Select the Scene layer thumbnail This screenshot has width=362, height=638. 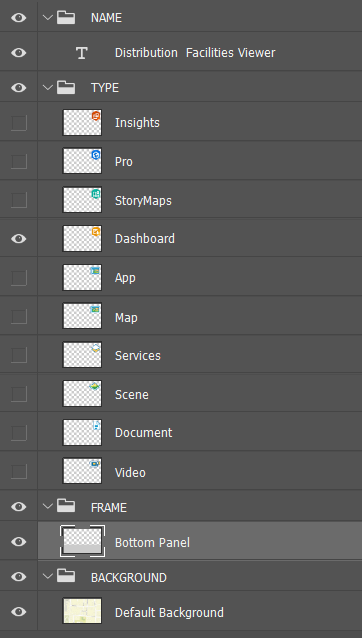coord(82,393)
